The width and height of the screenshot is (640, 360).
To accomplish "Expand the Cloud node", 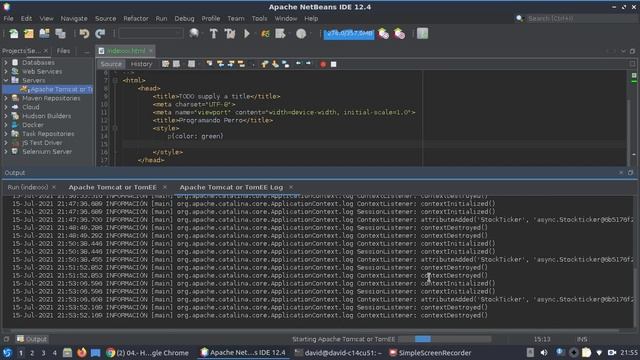I will 6,107.
